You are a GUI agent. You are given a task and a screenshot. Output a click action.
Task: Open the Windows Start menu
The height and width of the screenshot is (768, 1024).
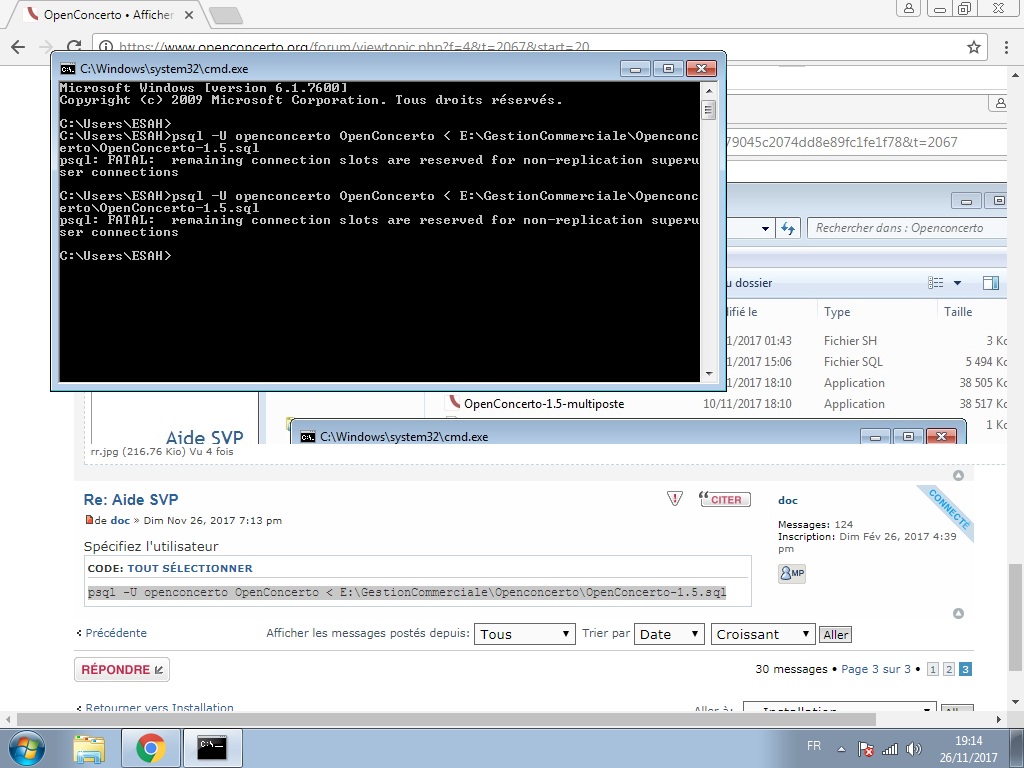26,748
